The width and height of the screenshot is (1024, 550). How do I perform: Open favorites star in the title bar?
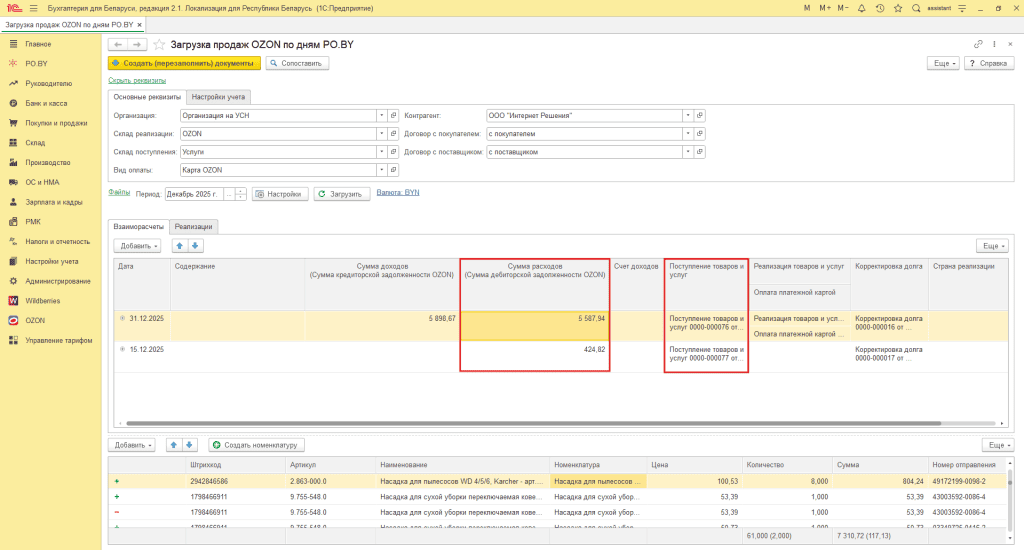point(898,8)
